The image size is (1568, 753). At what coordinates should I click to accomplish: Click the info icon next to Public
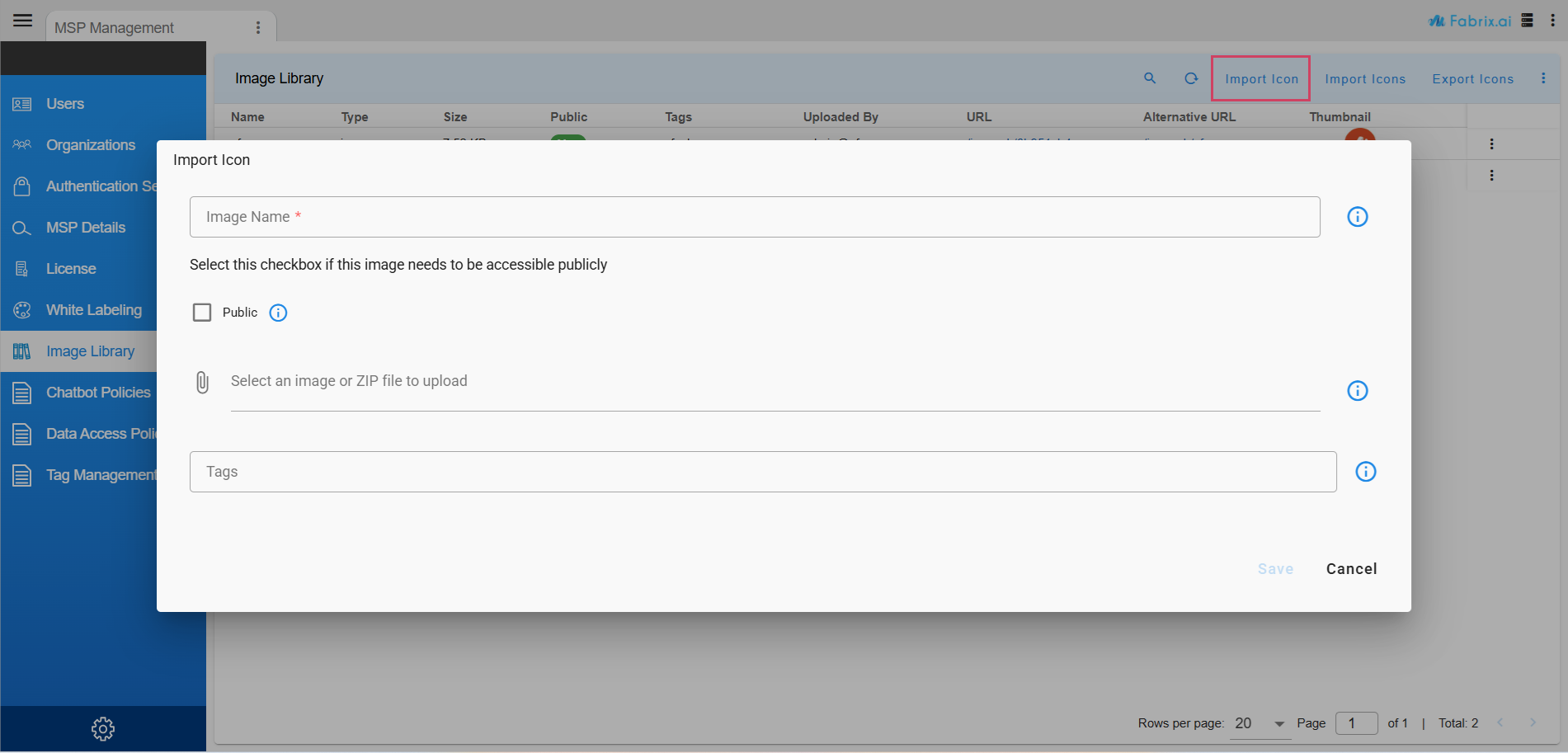(278, 313)
